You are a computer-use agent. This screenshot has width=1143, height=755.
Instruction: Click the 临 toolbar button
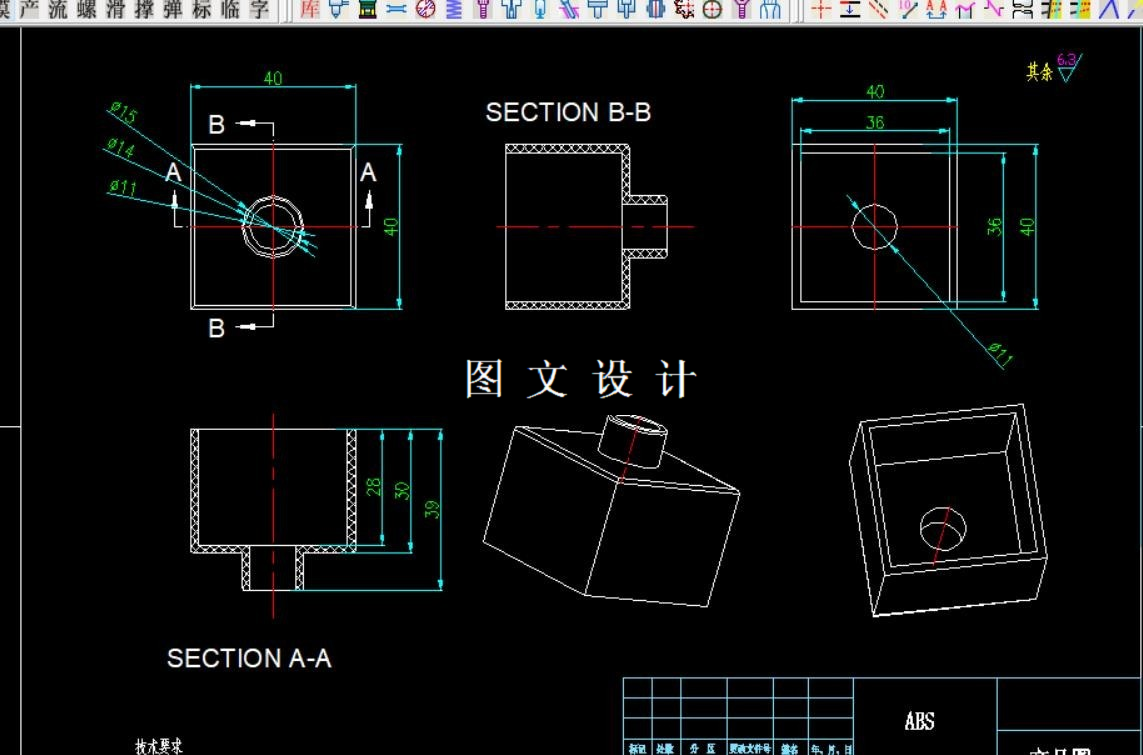point(230,9)
